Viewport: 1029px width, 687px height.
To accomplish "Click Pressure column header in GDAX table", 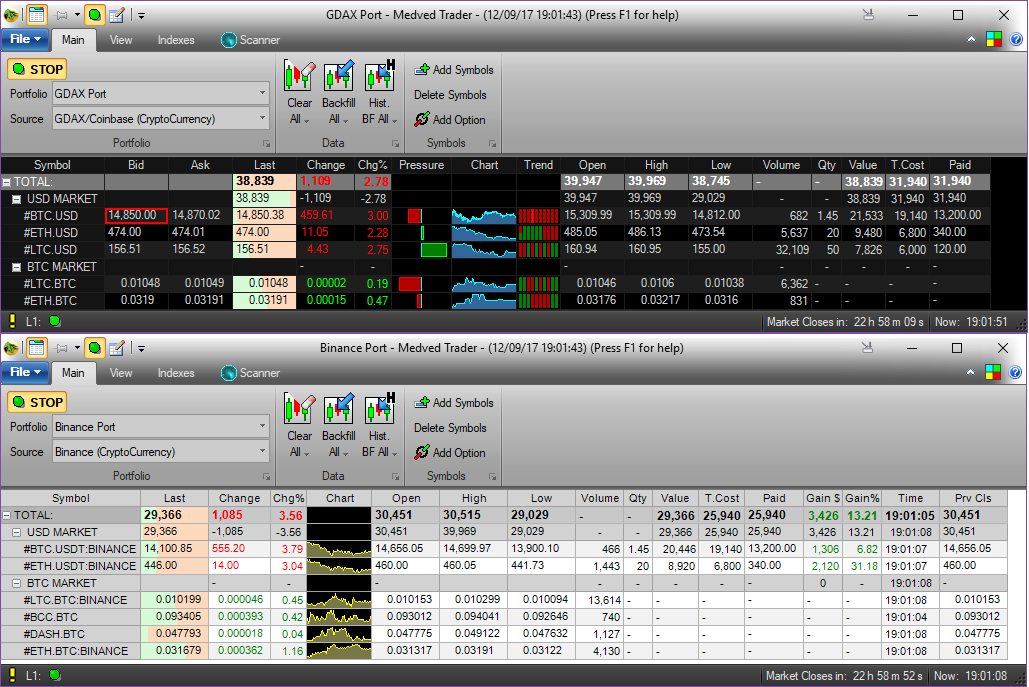I will (421, 165).
